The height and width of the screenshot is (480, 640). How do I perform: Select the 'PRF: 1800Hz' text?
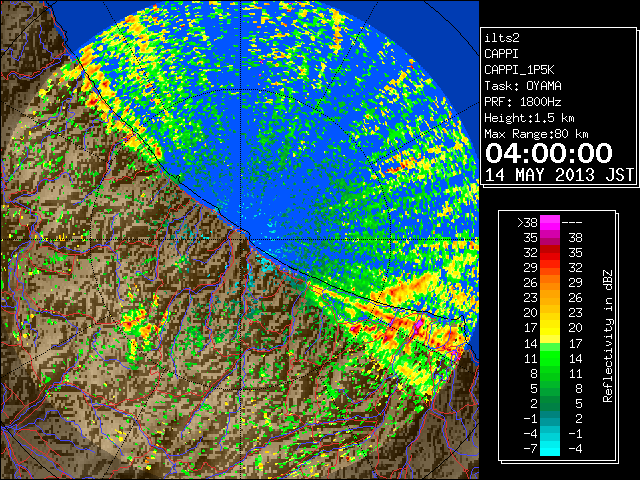523,102
